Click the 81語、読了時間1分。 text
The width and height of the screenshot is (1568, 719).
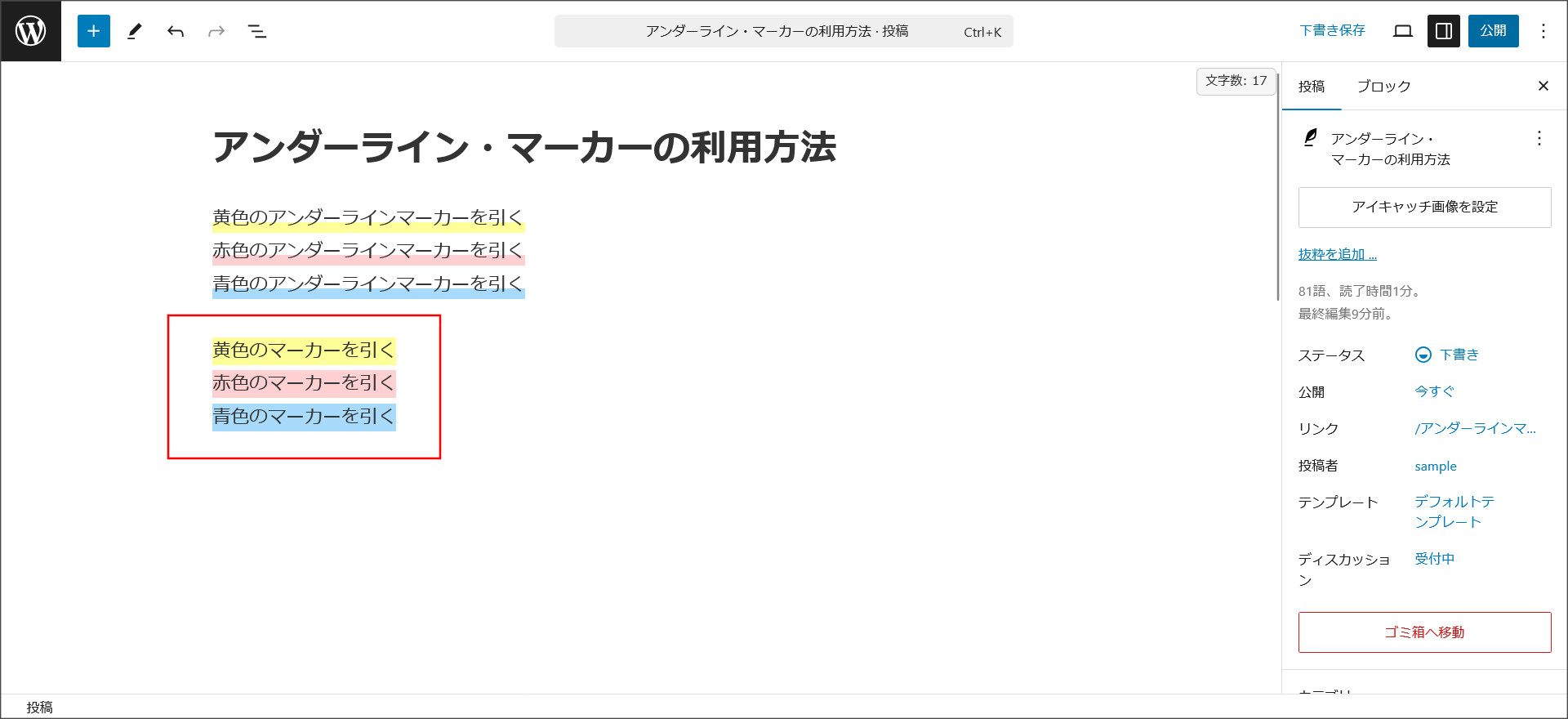[x=1361, y=291]
